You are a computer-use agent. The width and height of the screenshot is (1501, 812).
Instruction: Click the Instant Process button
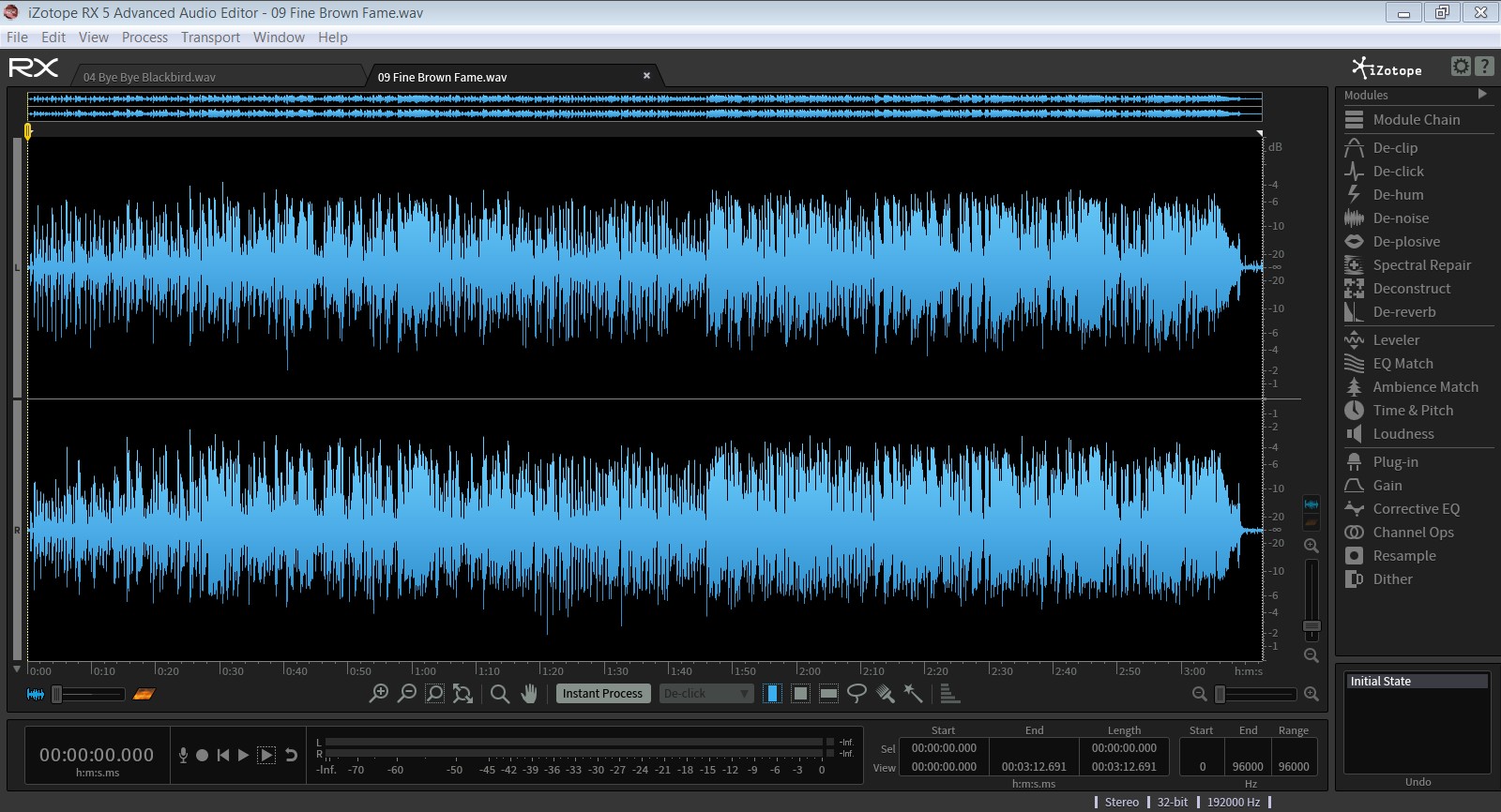[602, 694]
